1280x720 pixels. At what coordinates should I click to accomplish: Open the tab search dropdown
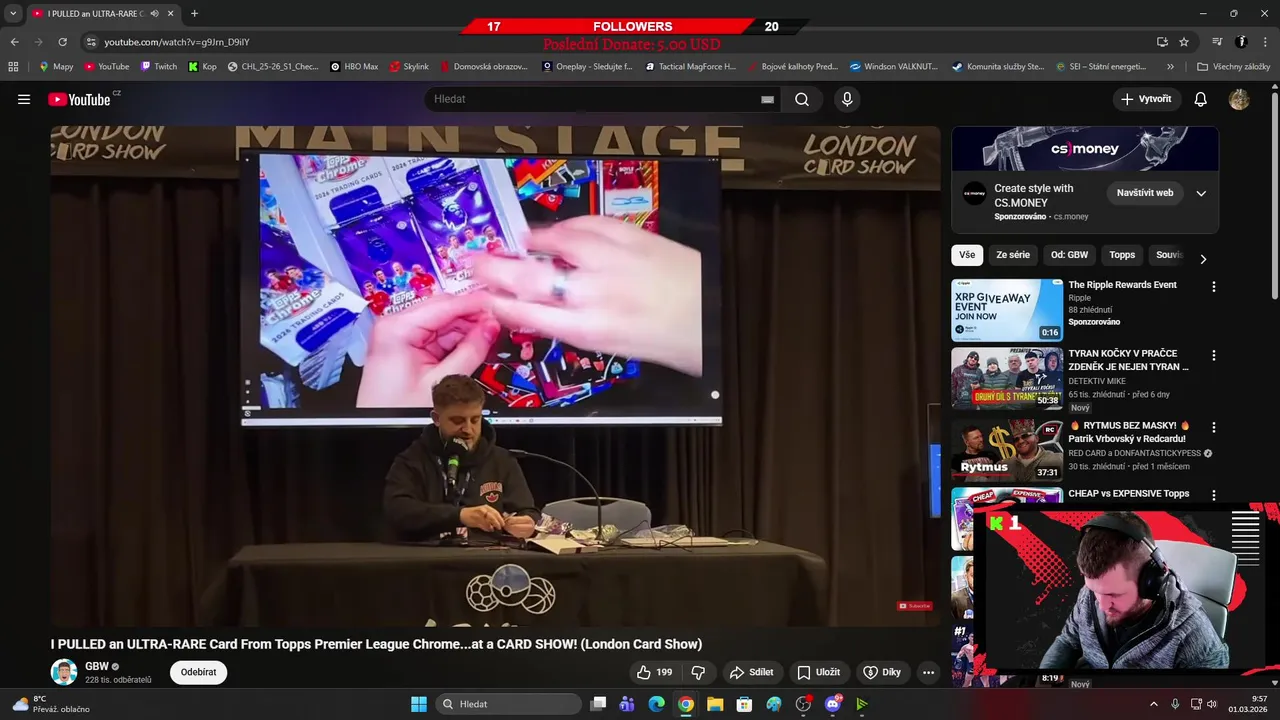13,13
